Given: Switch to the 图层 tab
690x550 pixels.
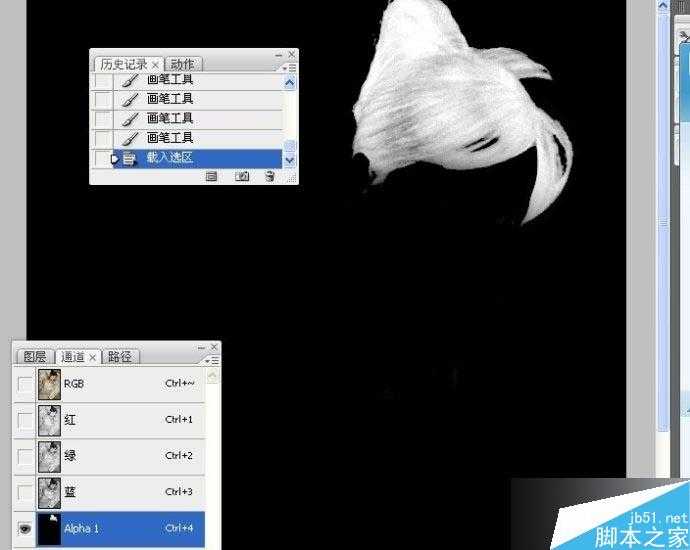Looking at the screenshot, I should tap(35, 356).
